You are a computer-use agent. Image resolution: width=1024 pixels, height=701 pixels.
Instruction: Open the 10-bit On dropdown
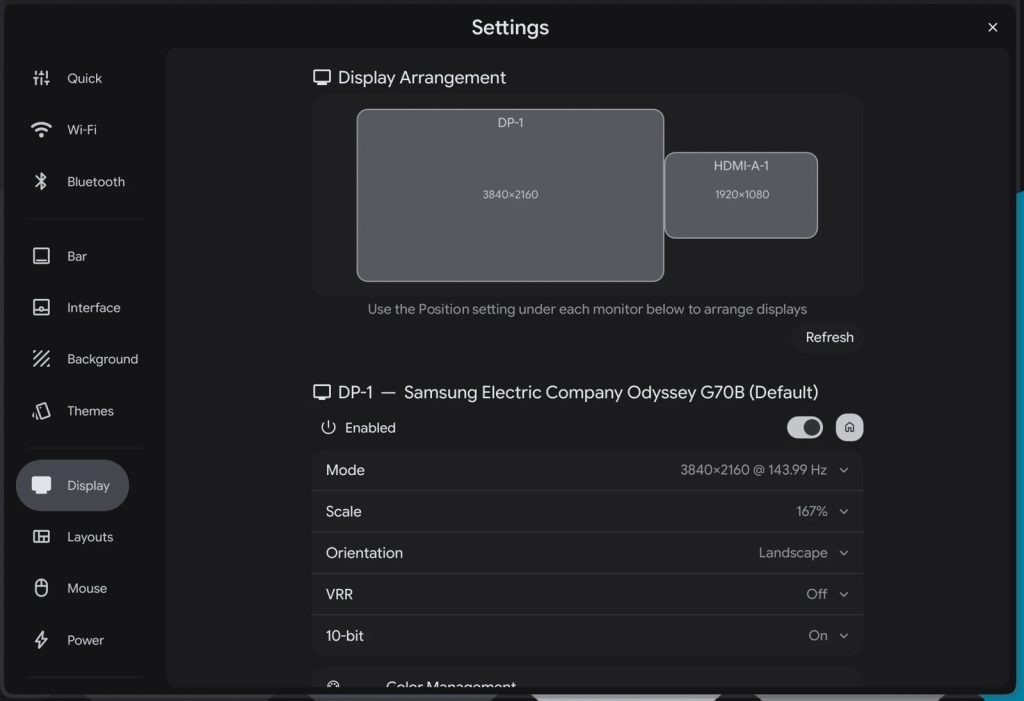coord(587,635)
